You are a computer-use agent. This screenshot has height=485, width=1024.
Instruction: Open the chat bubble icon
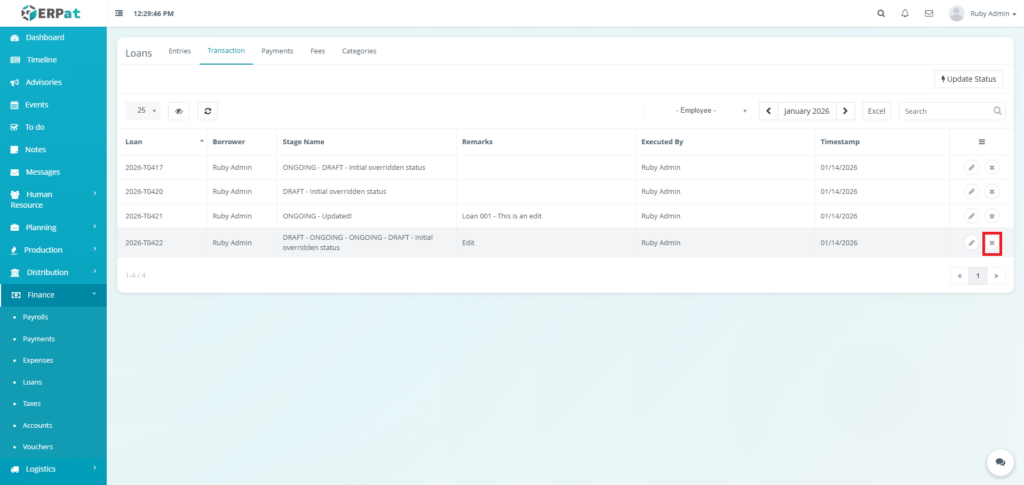point(1000,462)
